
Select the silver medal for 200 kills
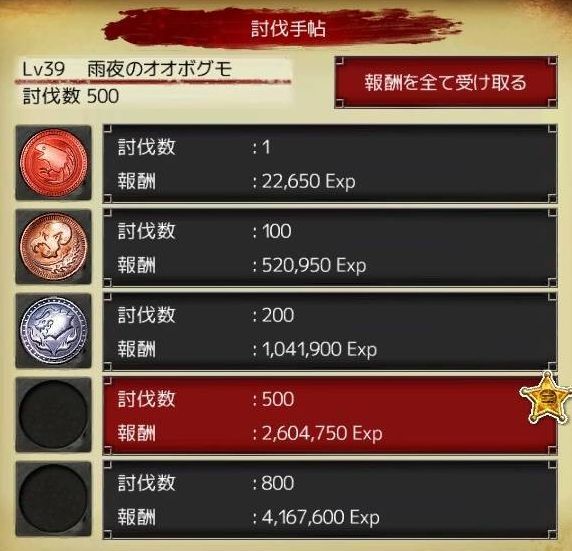click(54, 331)
